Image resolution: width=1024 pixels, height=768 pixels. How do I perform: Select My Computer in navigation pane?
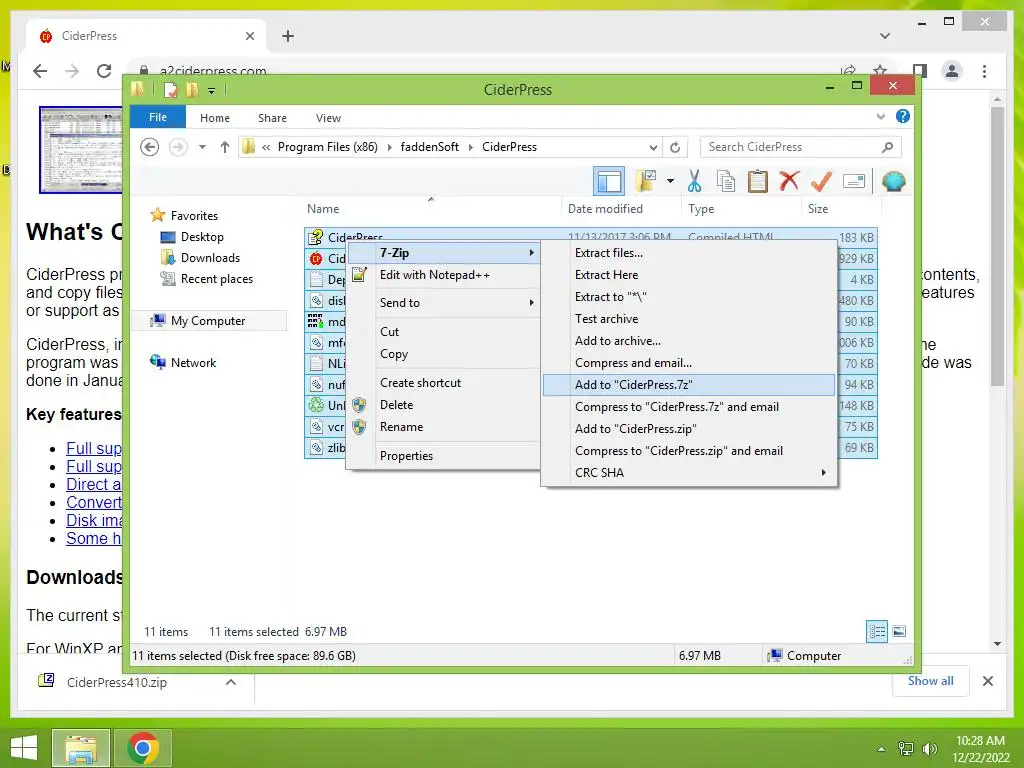208,321
